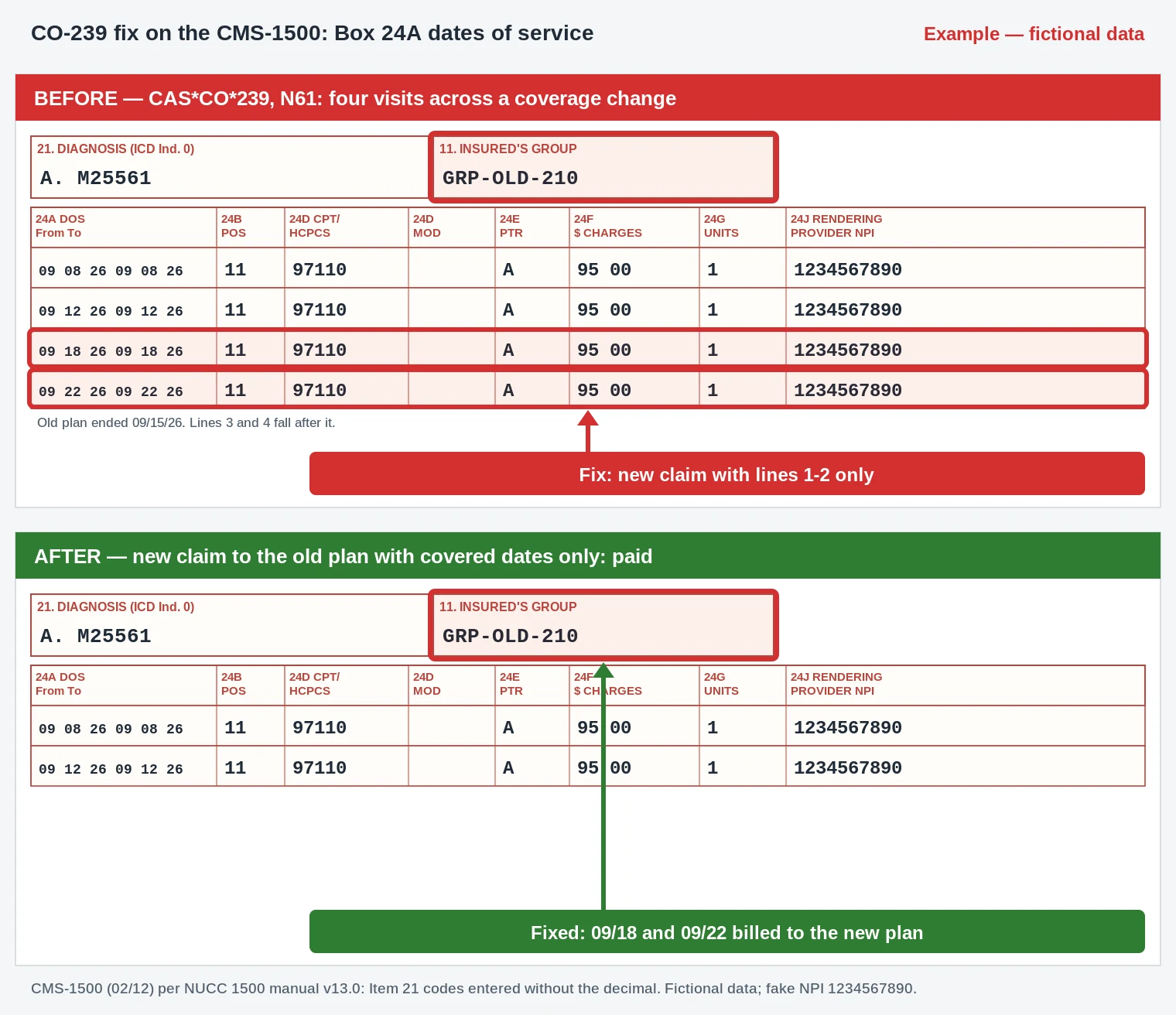Click NPI 1234567890 on AFTER table's 09 12 26 line
The height and width of the screenshot is (1015, 1176).
point(848,767)
